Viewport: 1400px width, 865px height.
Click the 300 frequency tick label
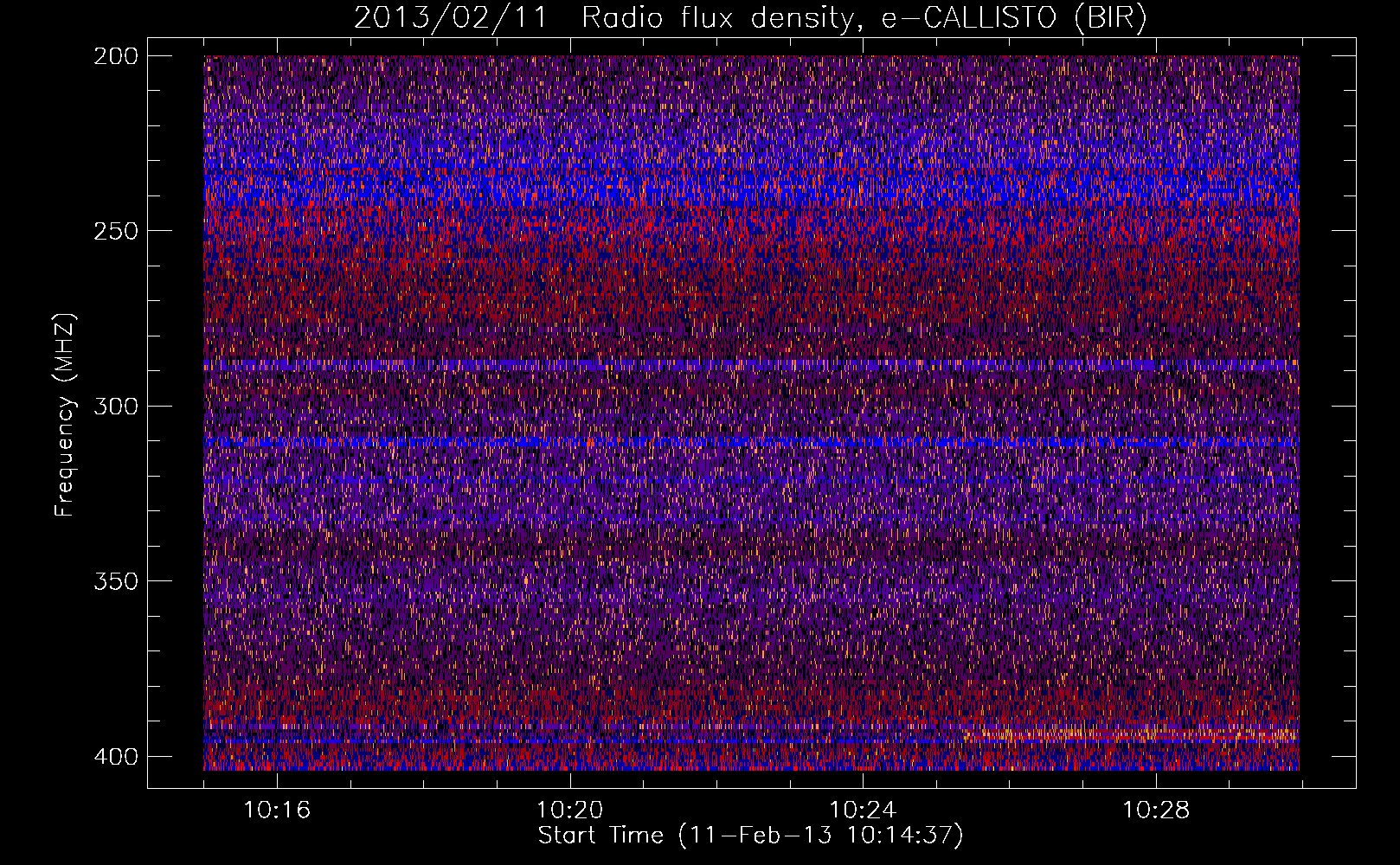(115, 406)
